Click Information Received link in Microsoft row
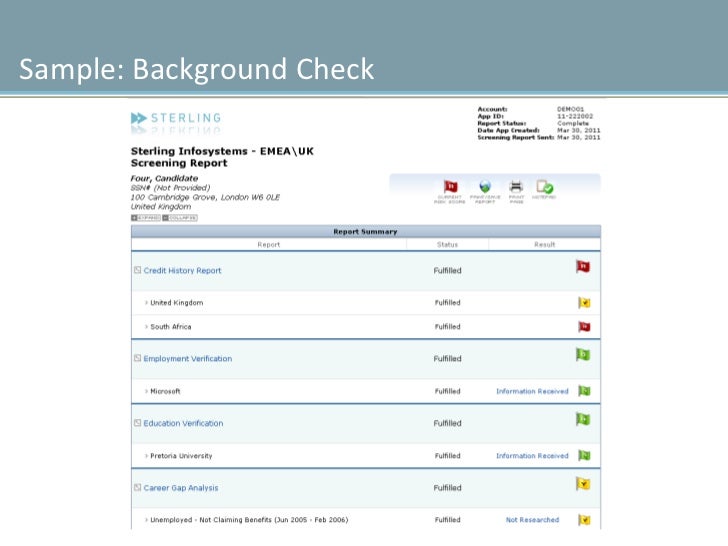Screen dimensions: 728x546 coord(532,391)
